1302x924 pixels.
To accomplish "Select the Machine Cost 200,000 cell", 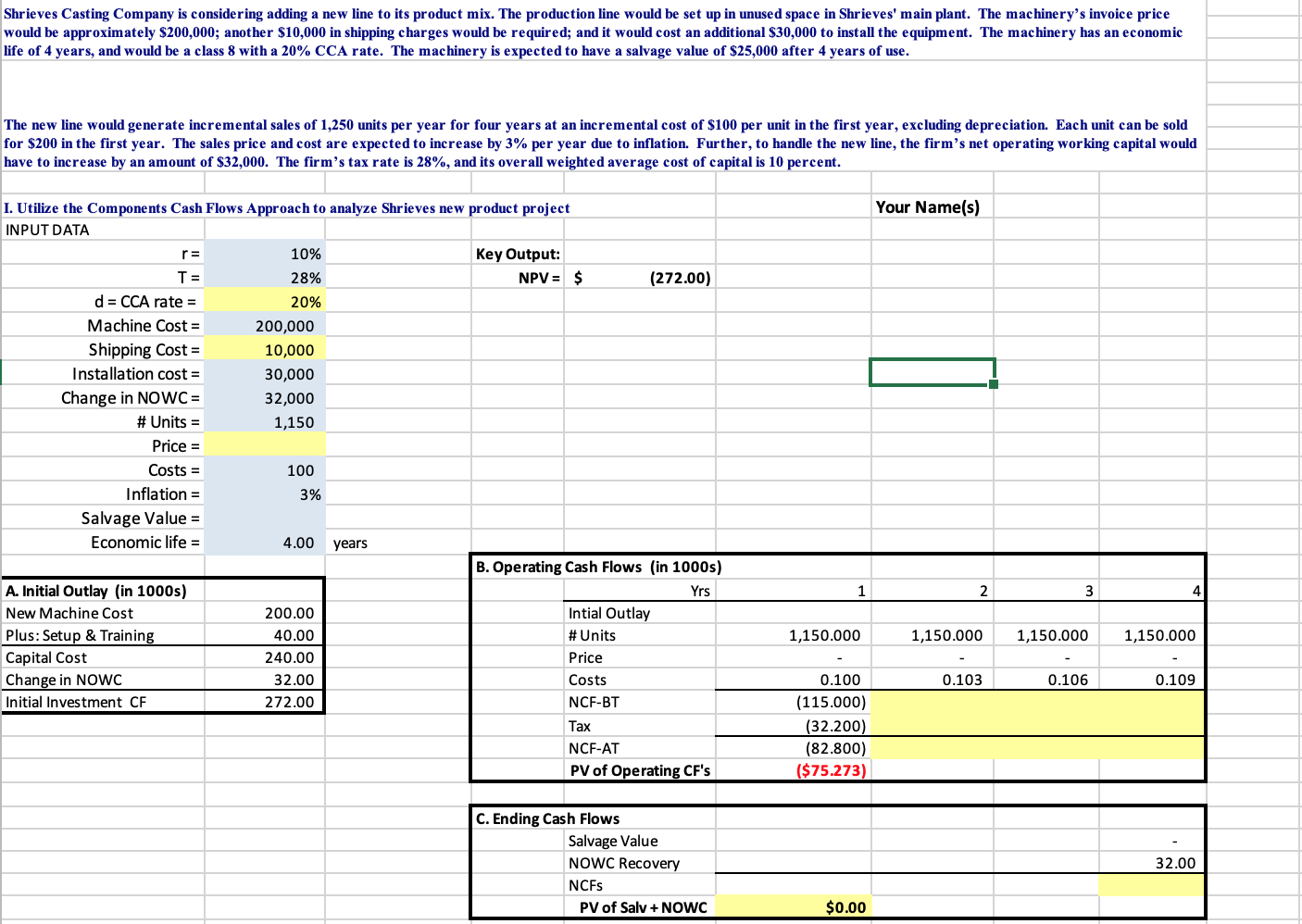I will (265, 326).
